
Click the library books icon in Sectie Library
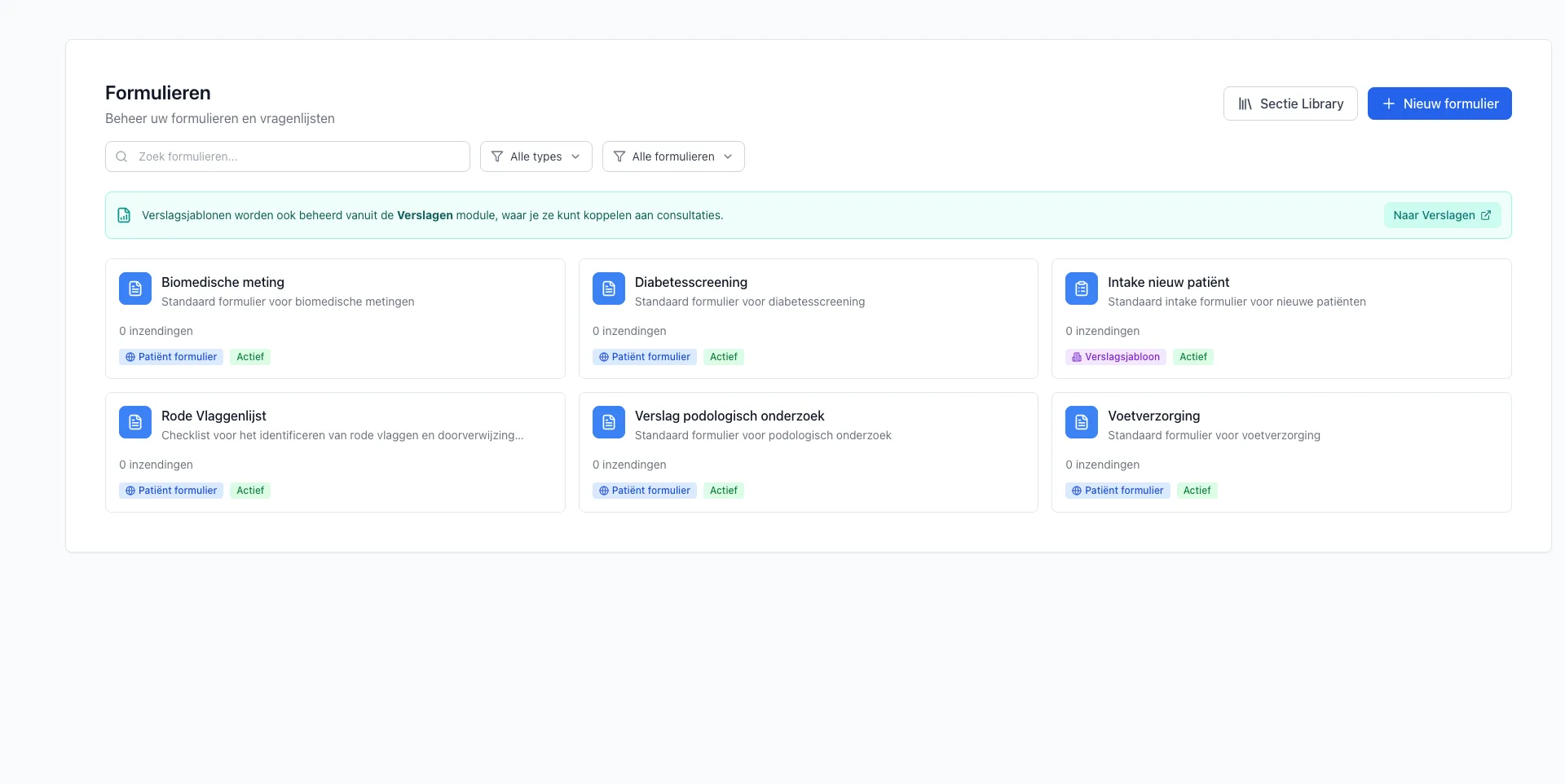(1245, 104)
